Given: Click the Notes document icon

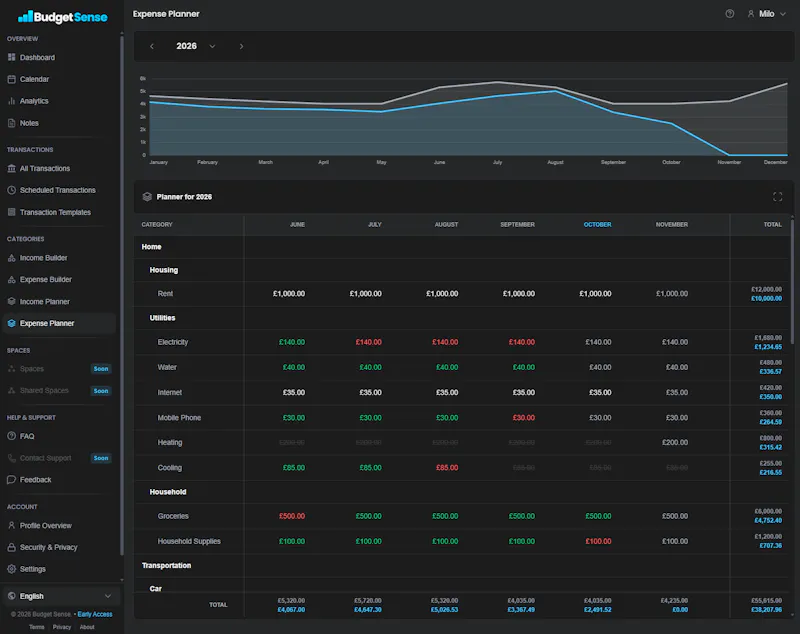Looking at the screenshot, I should tap(11, 123).
